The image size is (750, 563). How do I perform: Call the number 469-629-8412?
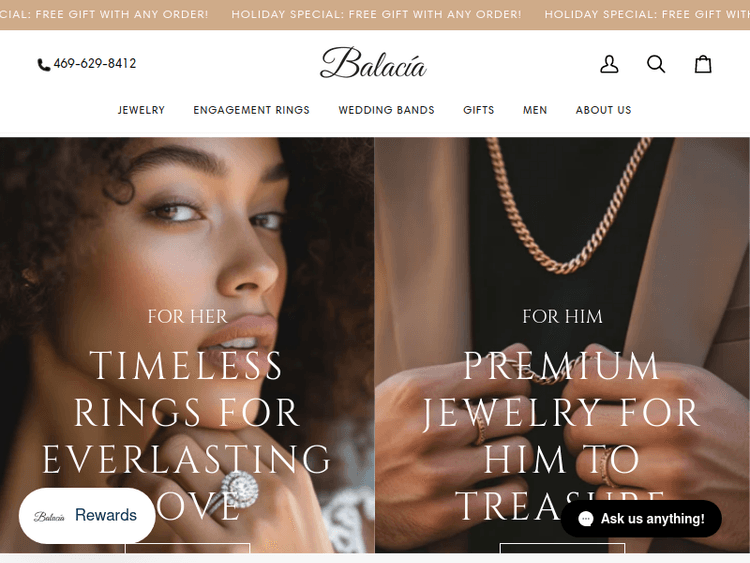coord(95,64)
